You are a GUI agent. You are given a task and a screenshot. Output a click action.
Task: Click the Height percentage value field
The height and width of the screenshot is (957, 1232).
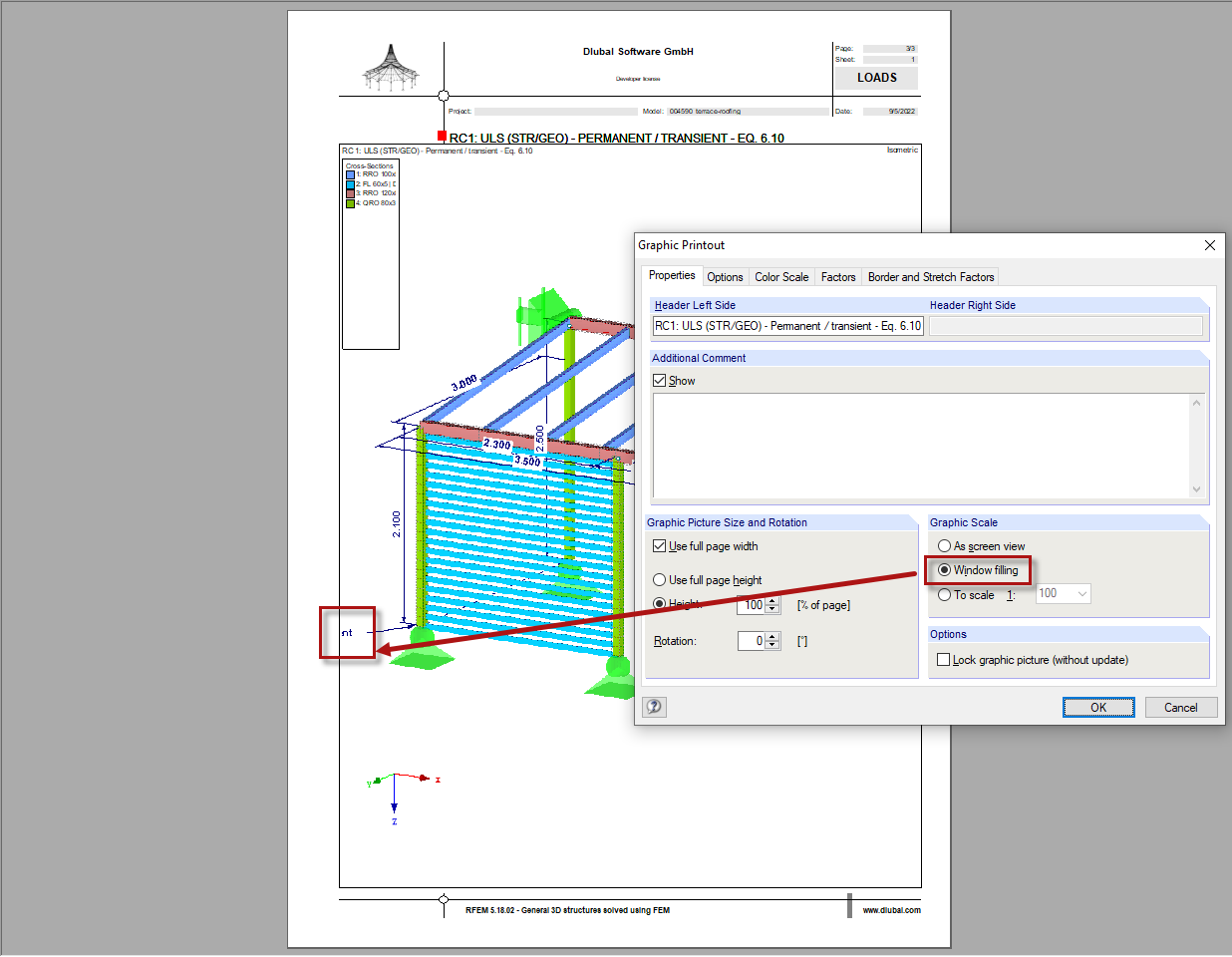coord(752,605)
